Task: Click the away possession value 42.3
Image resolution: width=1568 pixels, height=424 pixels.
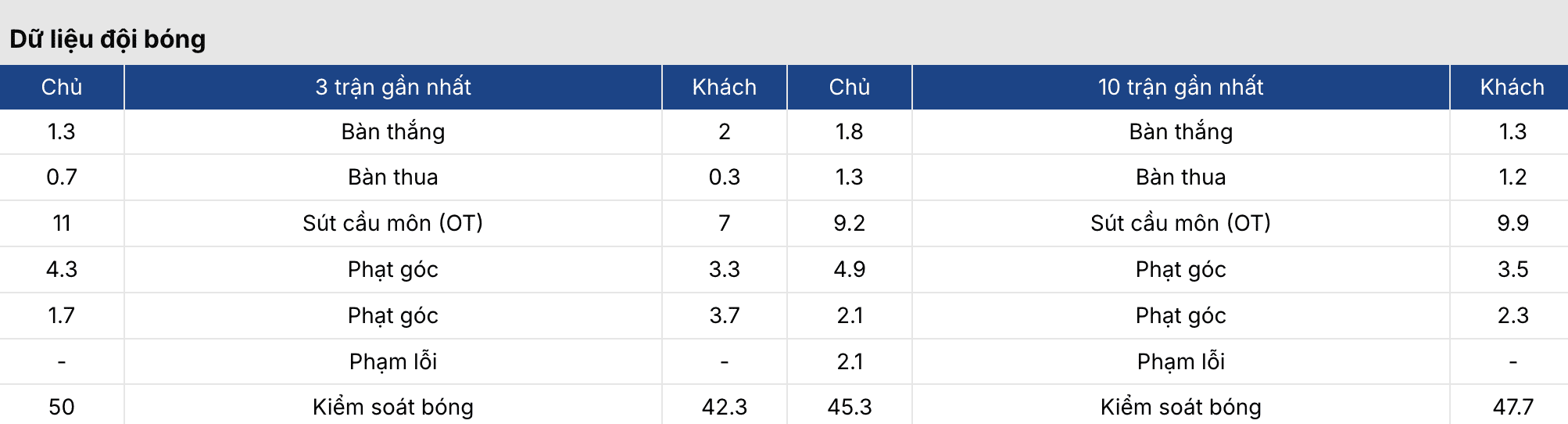Action: coord(725,407)
